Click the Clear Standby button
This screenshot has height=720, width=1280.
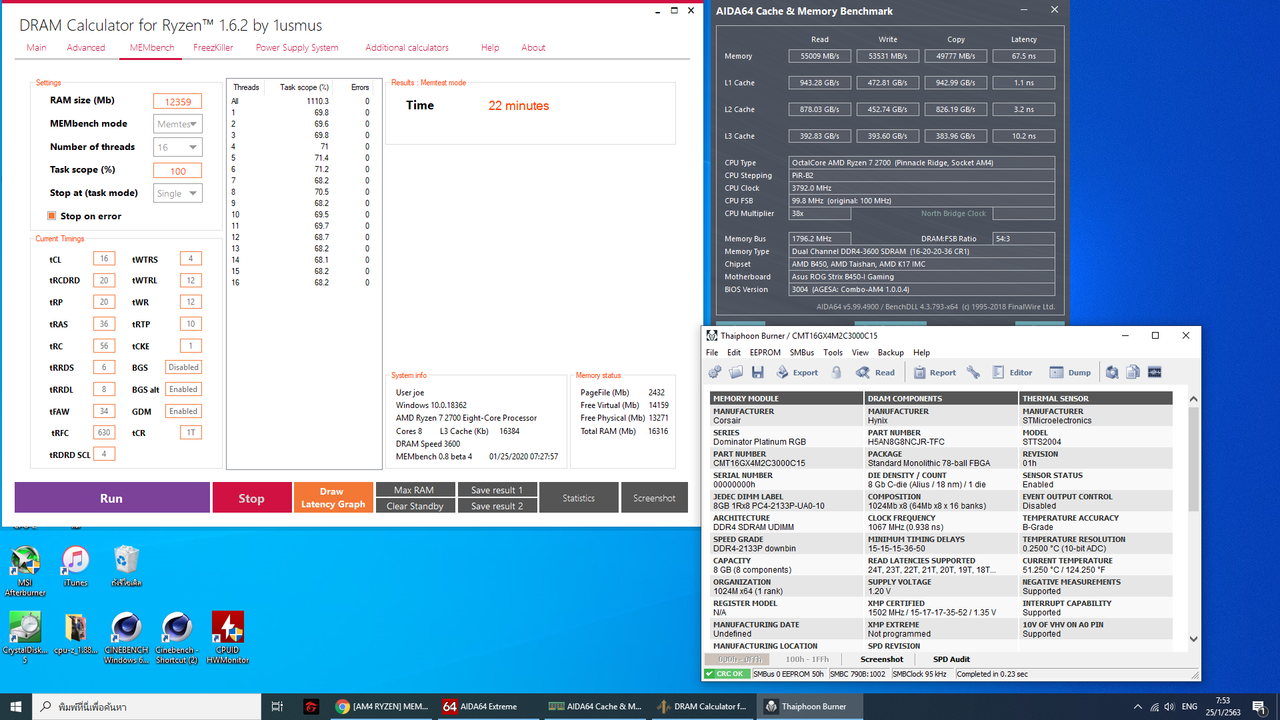(x=414, y=506)
